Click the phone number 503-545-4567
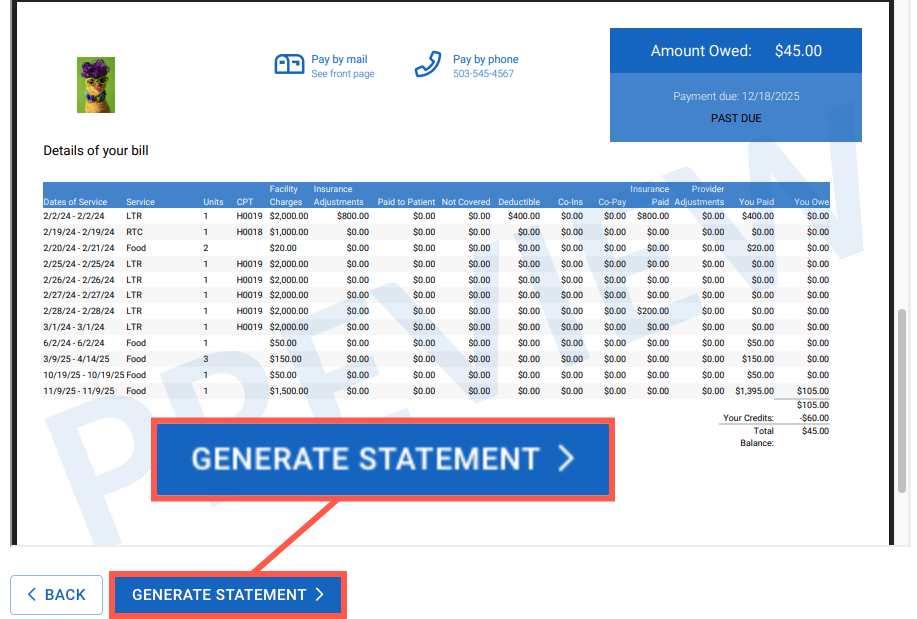 (483, 74)
